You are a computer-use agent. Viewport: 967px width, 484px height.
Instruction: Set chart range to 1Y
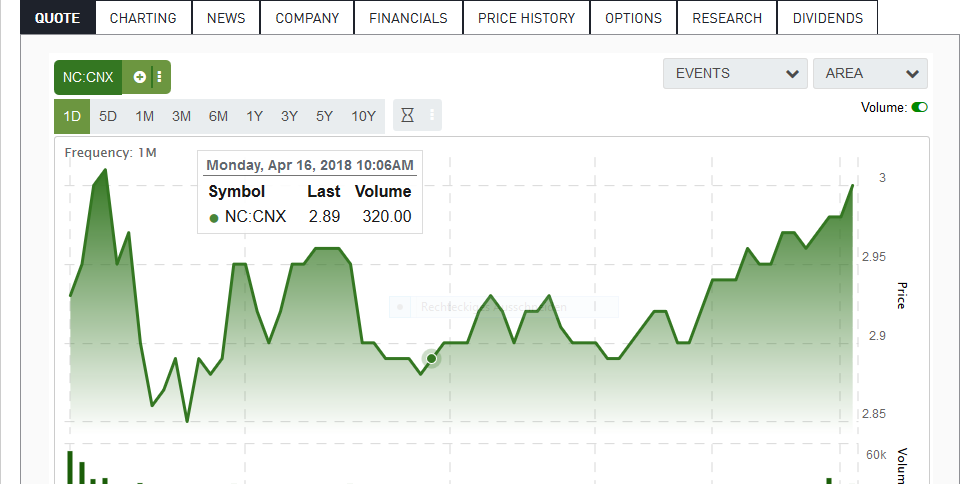254,116
